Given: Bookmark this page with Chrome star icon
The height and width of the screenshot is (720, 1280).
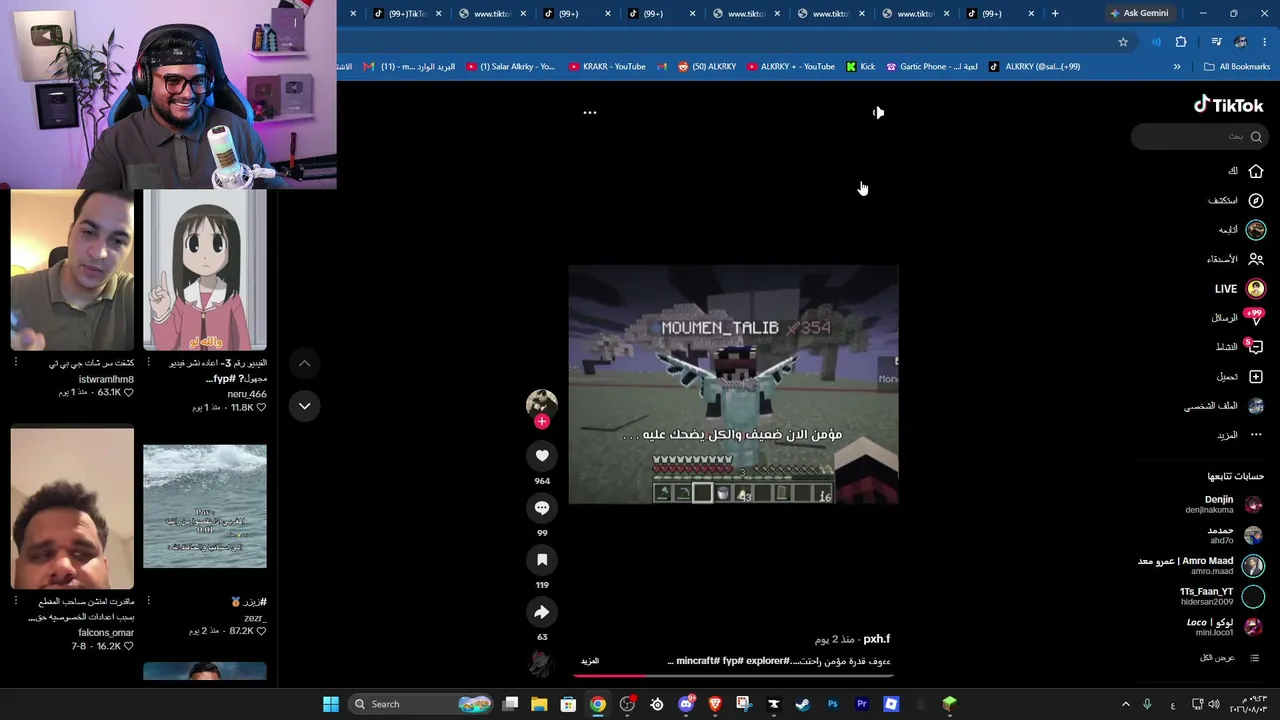Looking at the screenshot, I should (1123, 42).
